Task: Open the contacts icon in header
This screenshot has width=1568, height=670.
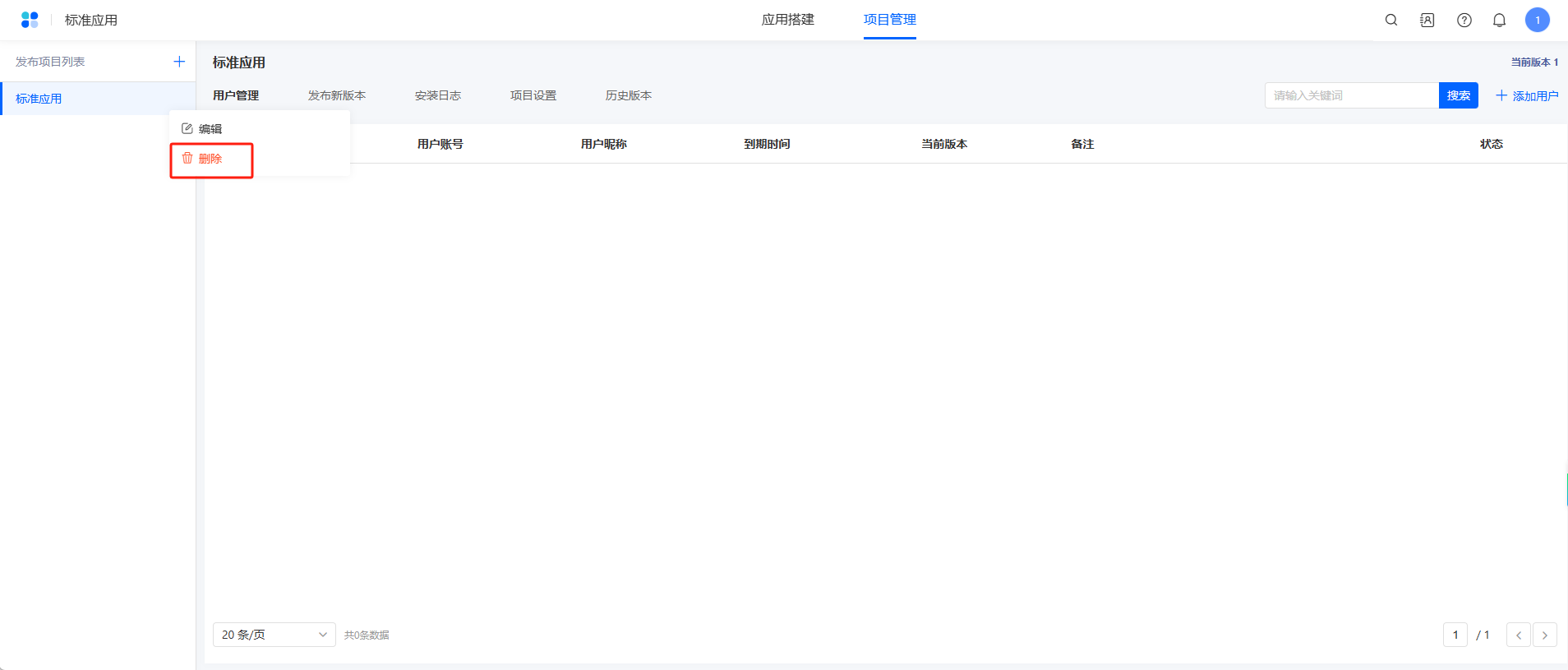Action: pos(1427,20)
